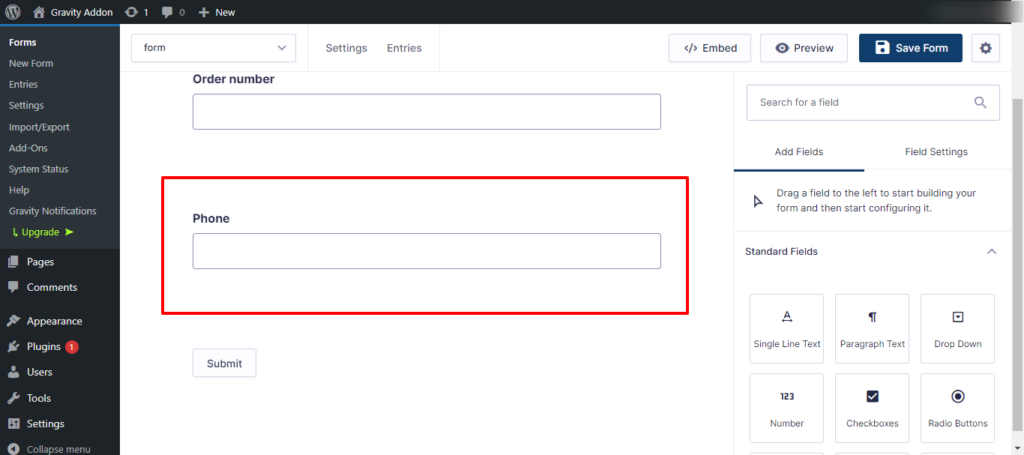Add a Drop Down field
This screenshot has width=1024, height=455.
click(957, 328)
